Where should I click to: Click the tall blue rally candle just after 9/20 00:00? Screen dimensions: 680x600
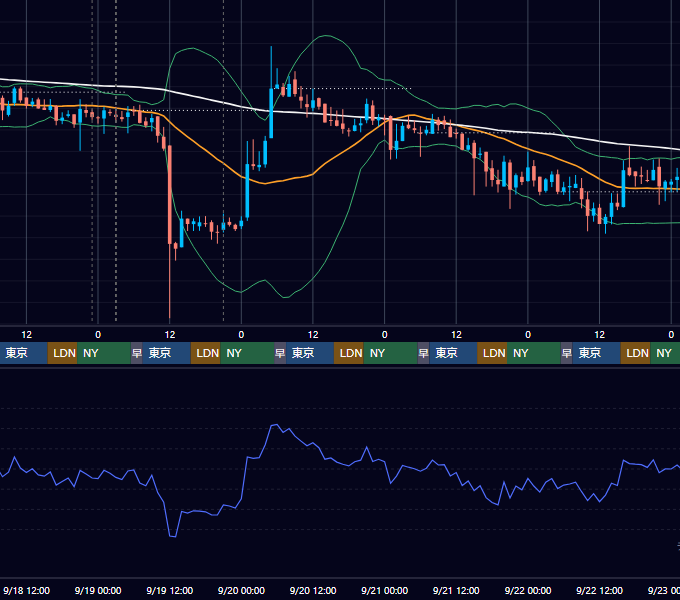[247, 191]
